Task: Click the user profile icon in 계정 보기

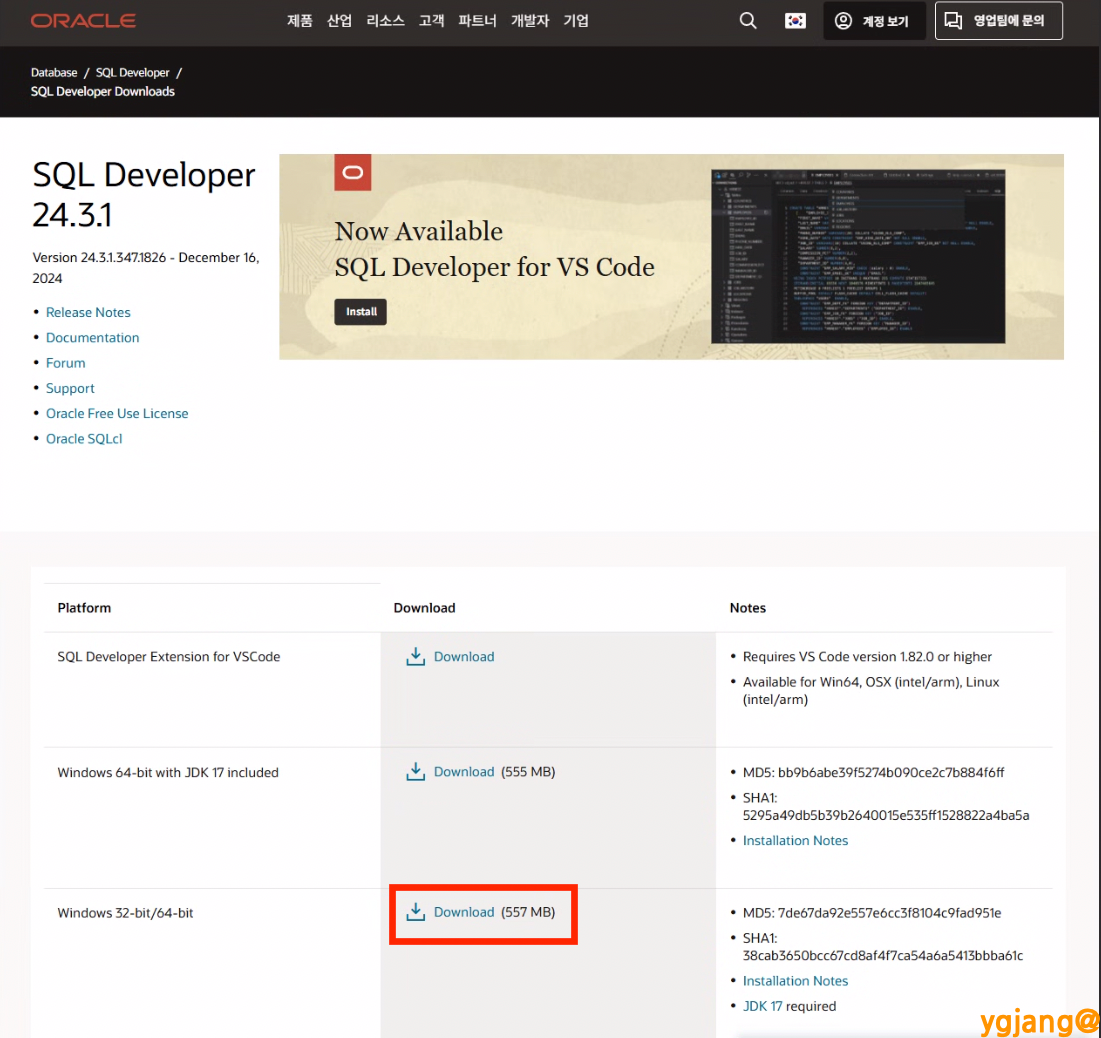Action: click(x=843, y=21)
